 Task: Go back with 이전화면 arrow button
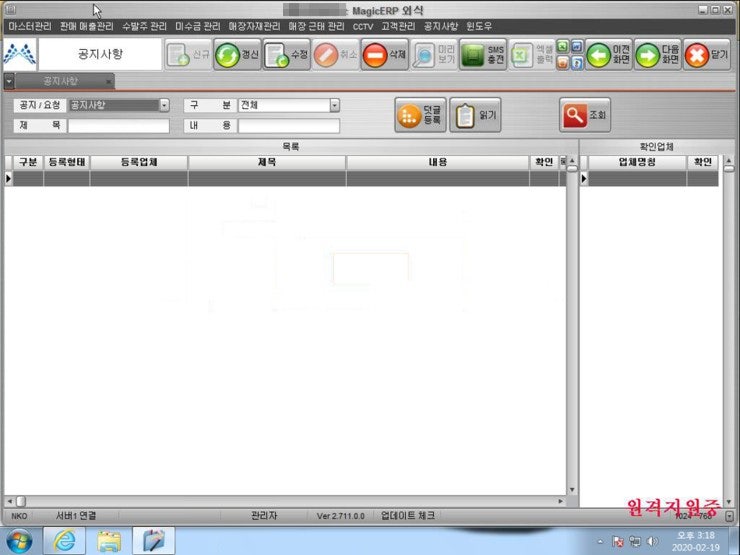click(x=609, y=55)
